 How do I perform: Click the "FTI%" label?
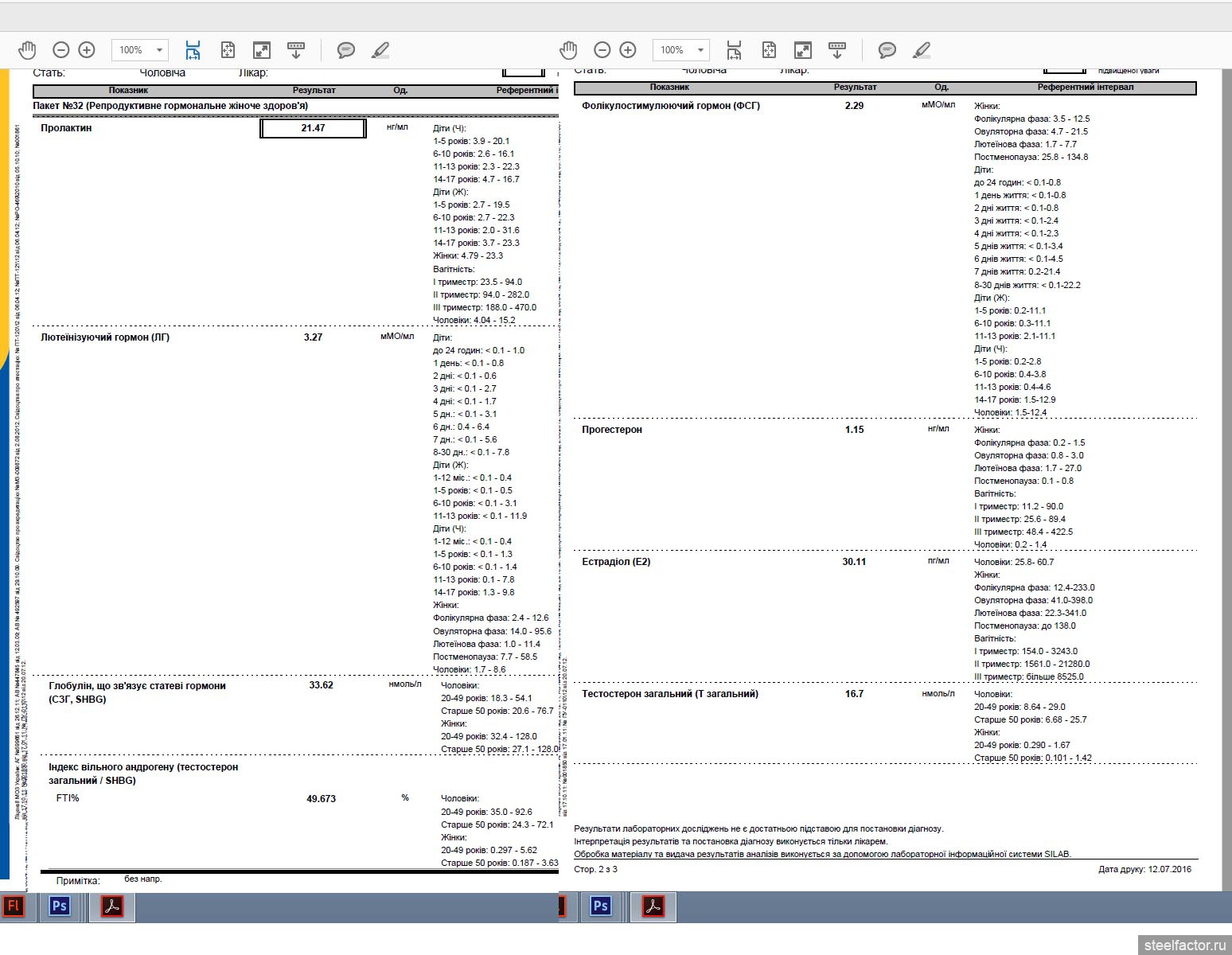click(68, 798)
